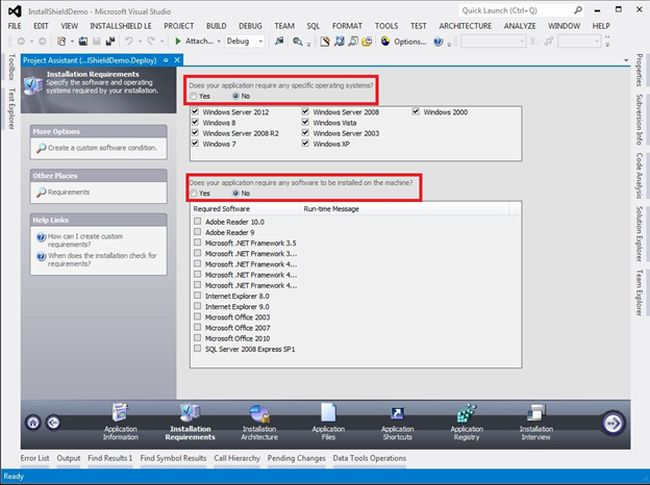650x485 pixels.
Task: Uncheck Windows Vista checkbox
Action: (306, 122)
